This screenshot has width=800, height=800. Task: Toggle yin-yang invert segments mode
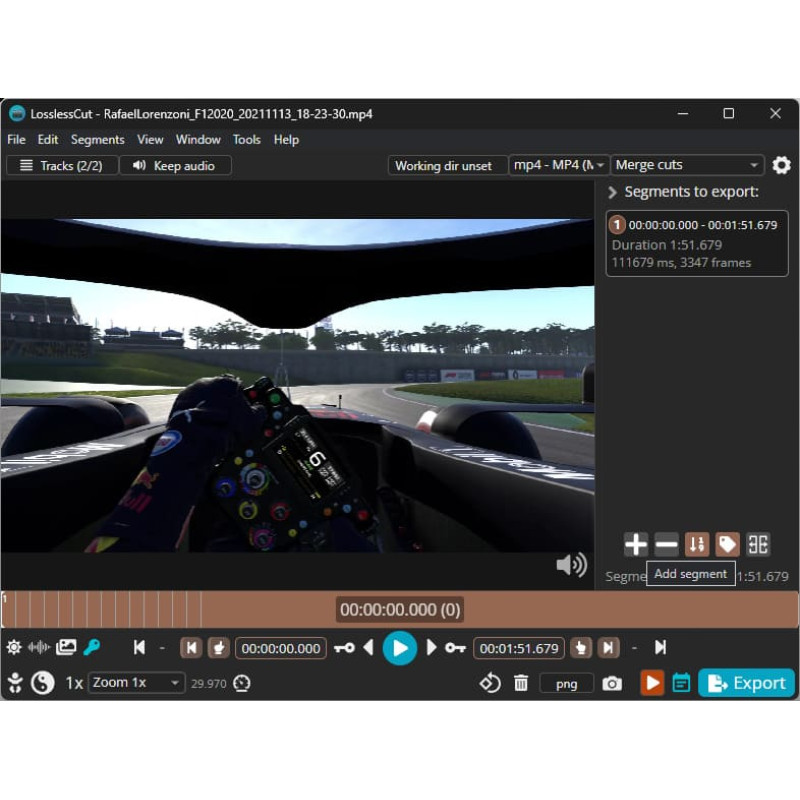42,683
